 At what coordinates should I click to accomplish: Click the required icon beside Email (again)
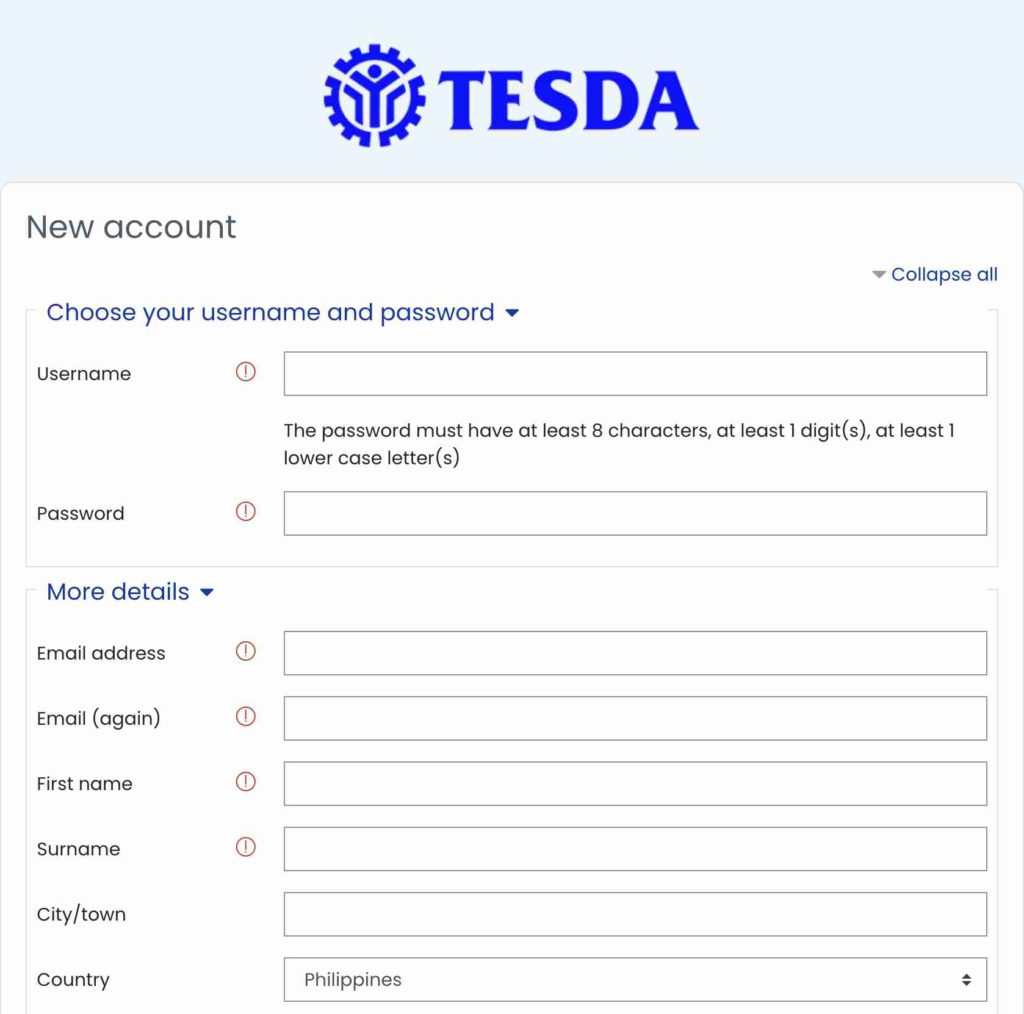coord(245,717)
